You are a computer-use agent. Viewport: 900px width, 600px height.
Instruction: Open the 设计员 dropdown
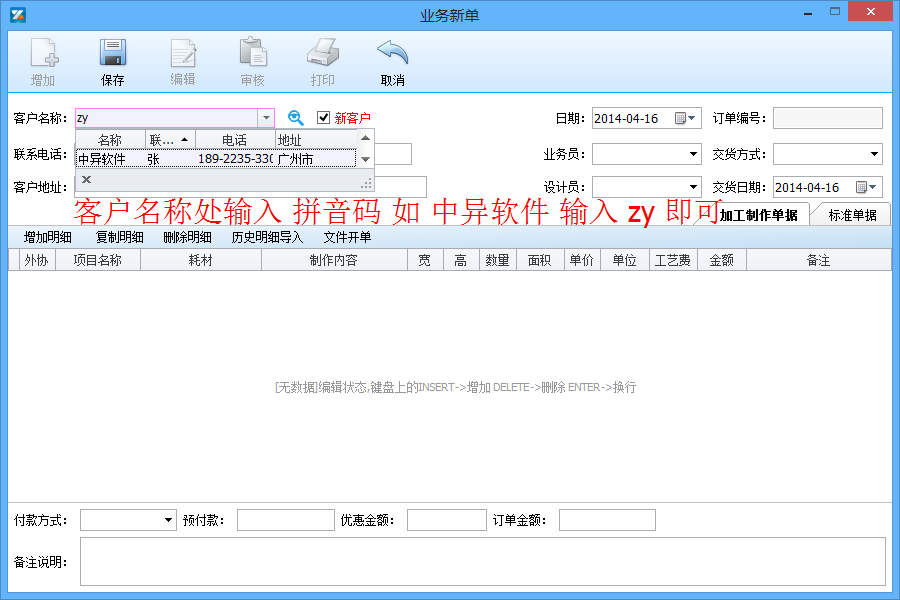[x=694, y=187]
